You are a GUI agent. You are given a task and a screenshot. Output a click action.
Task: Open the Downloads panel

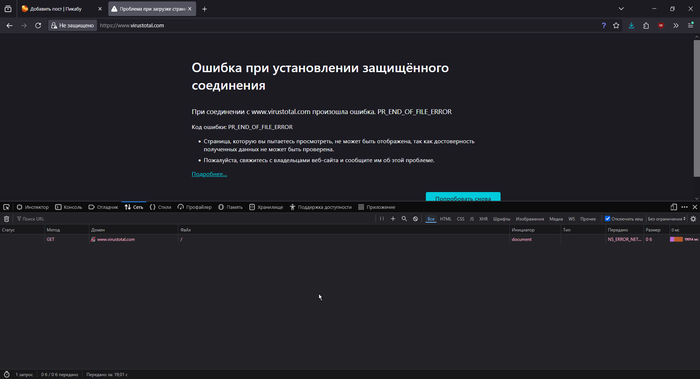[631, 25]
